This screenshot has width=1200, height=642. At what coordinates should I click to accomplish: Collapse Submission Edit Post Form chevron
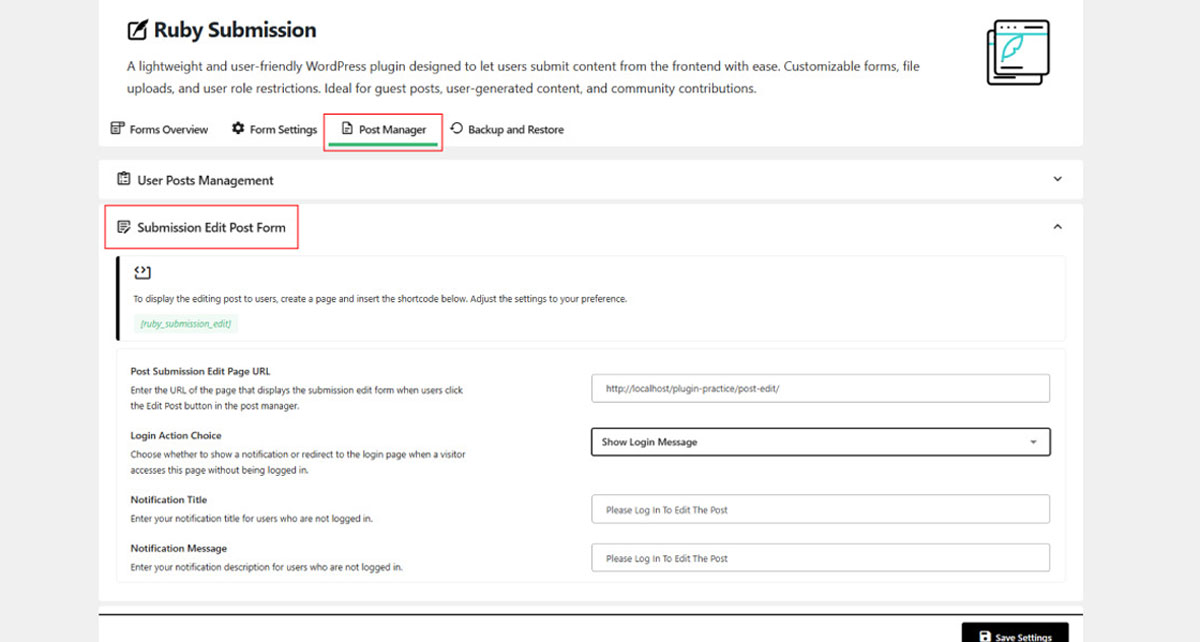pyautogui.click(x=1058, y=227)
